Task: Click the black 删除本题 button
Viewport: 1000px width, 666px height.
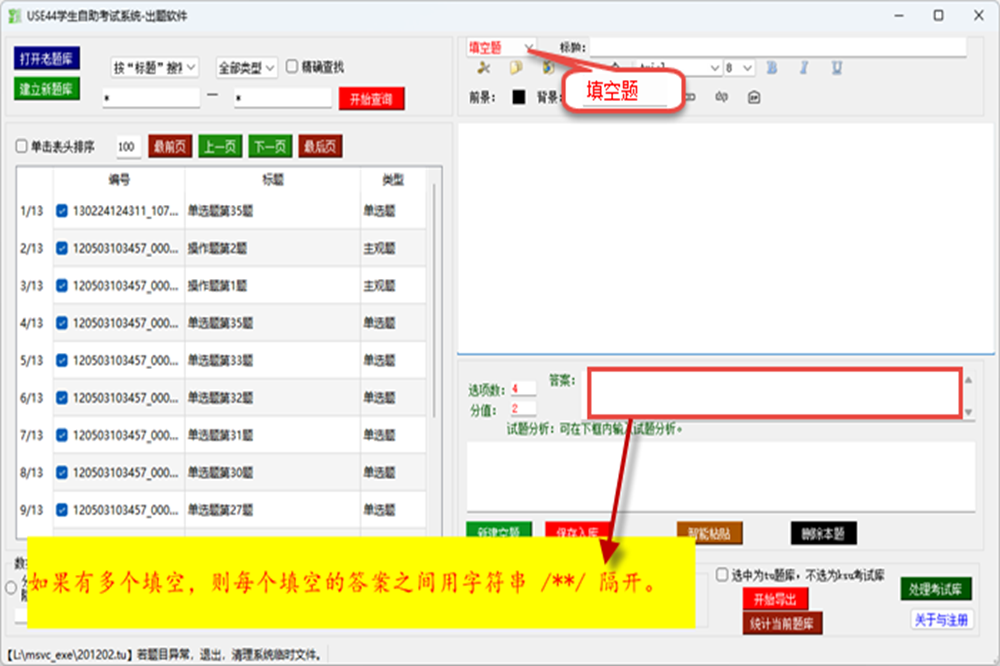Action: (x=823, y=533)
